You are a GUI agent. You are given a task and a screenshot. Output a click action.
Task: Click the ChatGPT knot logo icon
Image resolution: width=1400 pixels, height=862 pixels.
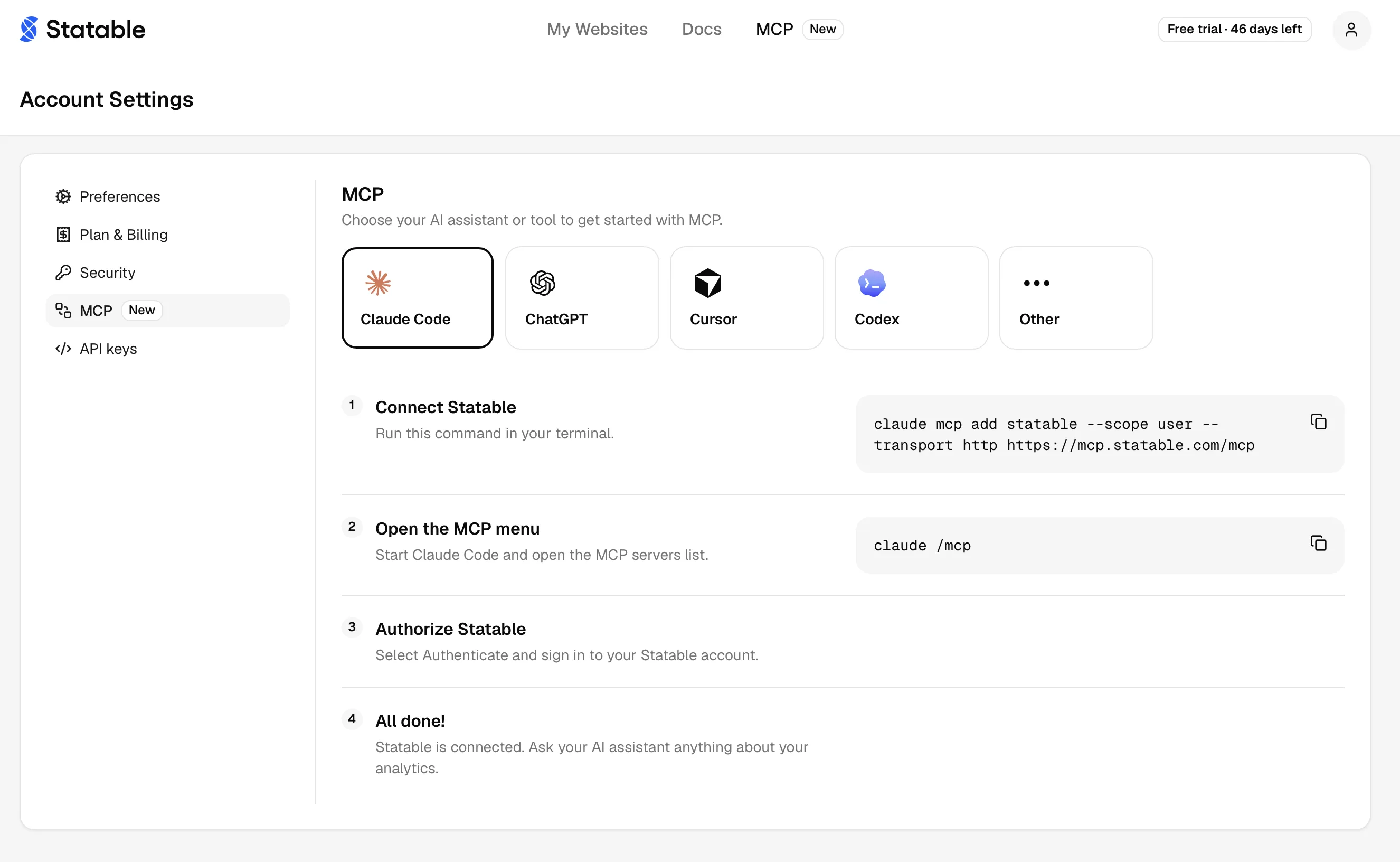(543, 283)
